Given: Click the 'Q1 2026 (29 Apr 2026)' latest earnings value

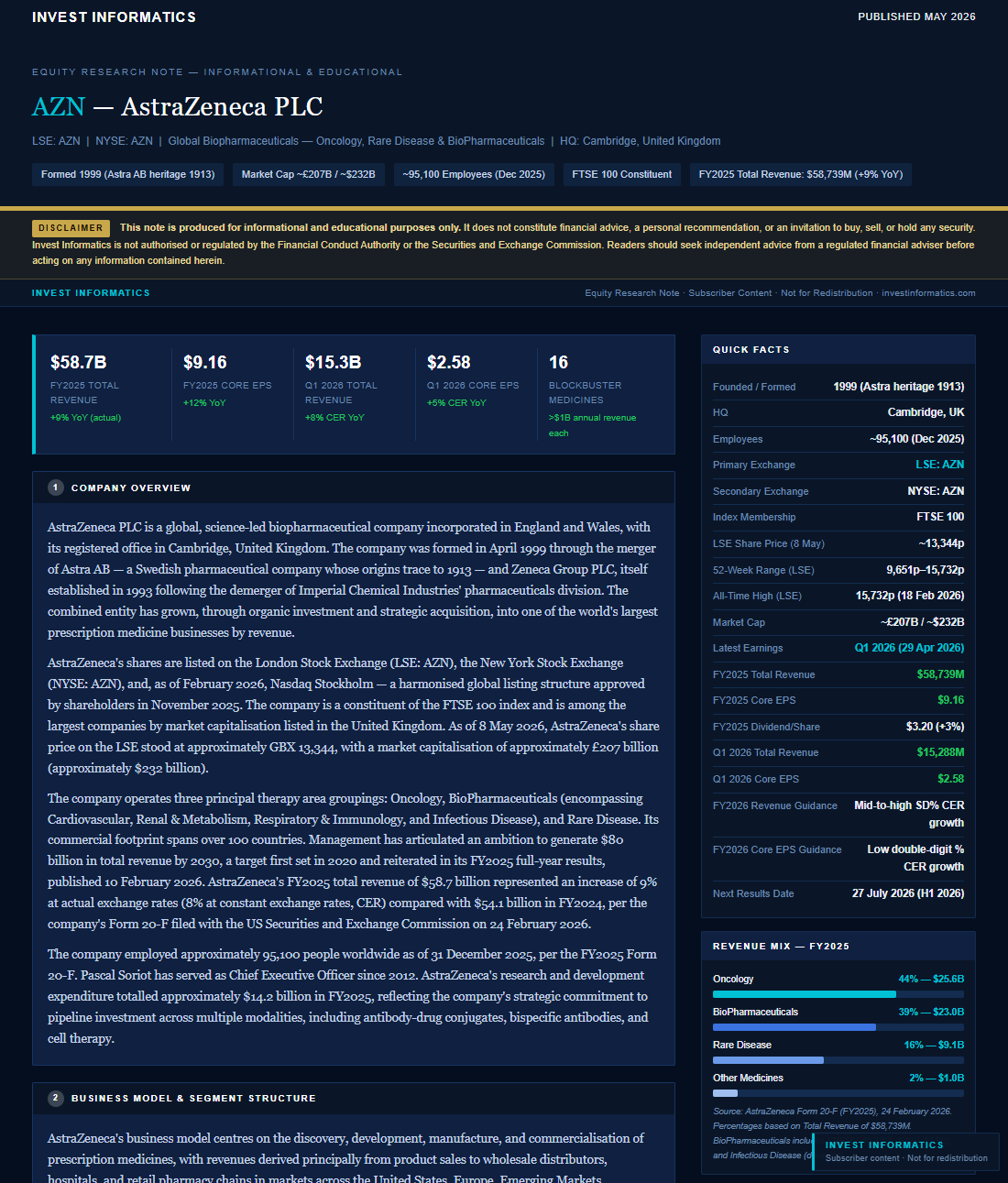Looking at the screenshot, I should pos(909,648).
